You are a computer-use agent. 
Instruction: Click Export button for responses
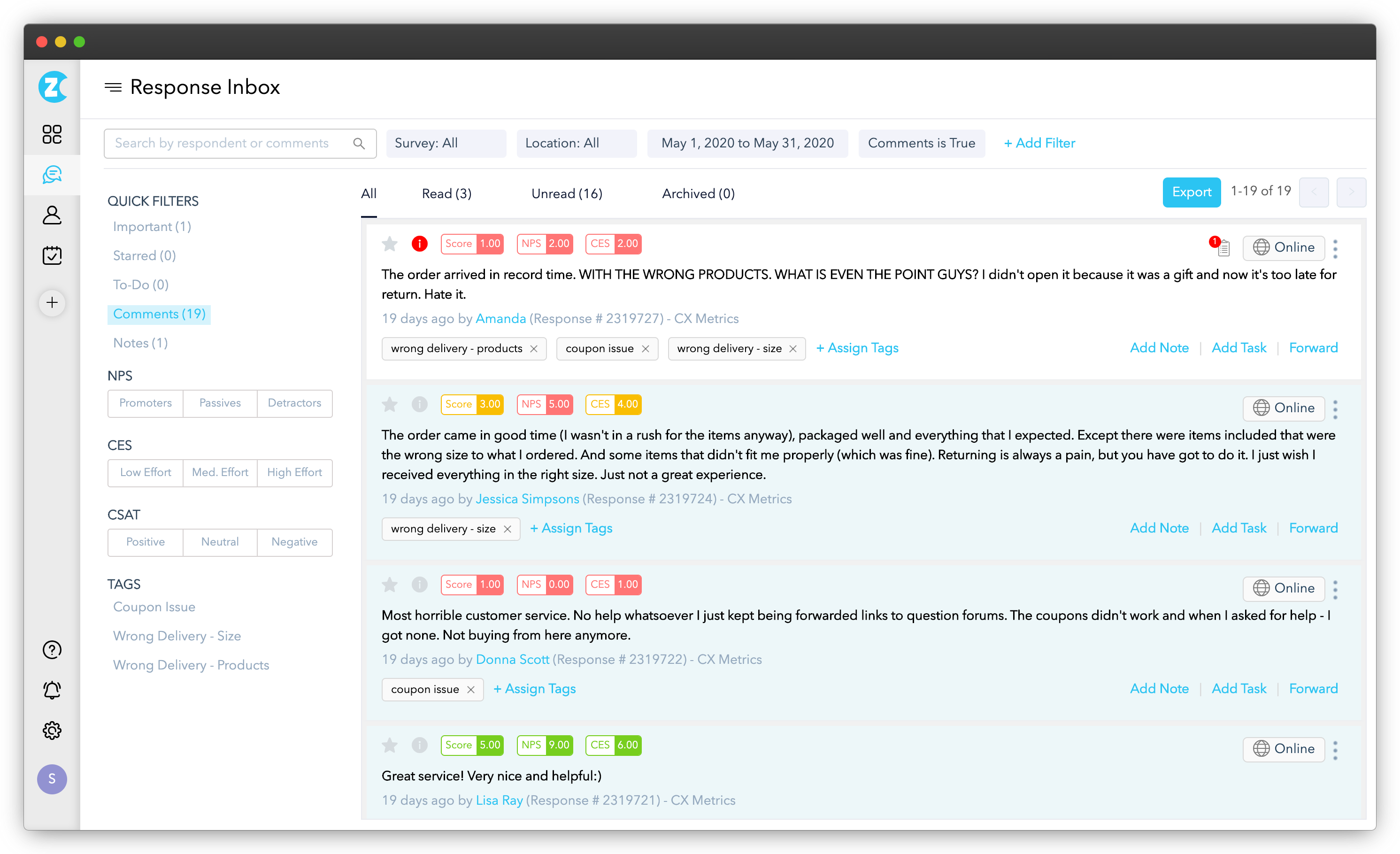(x=1191, y=192)
